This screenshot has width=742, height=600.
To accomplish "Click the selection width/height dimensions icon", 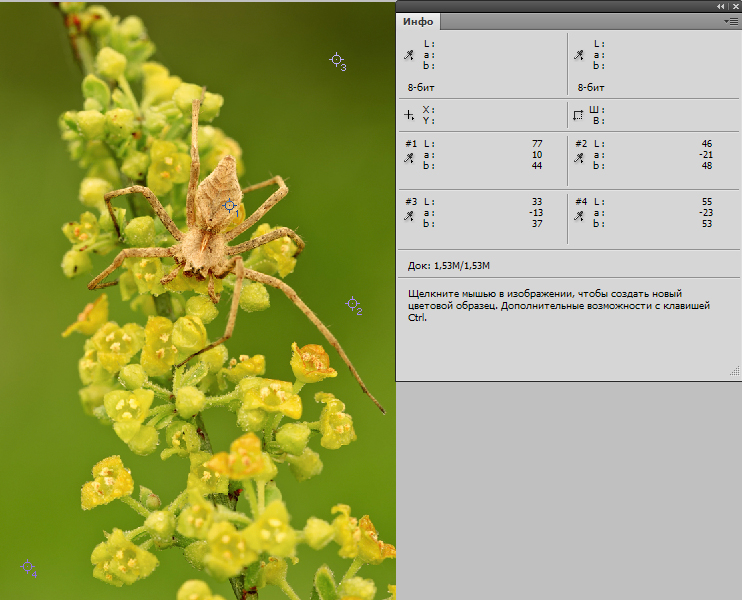I will pyautogui.click(x=578, y=115).
